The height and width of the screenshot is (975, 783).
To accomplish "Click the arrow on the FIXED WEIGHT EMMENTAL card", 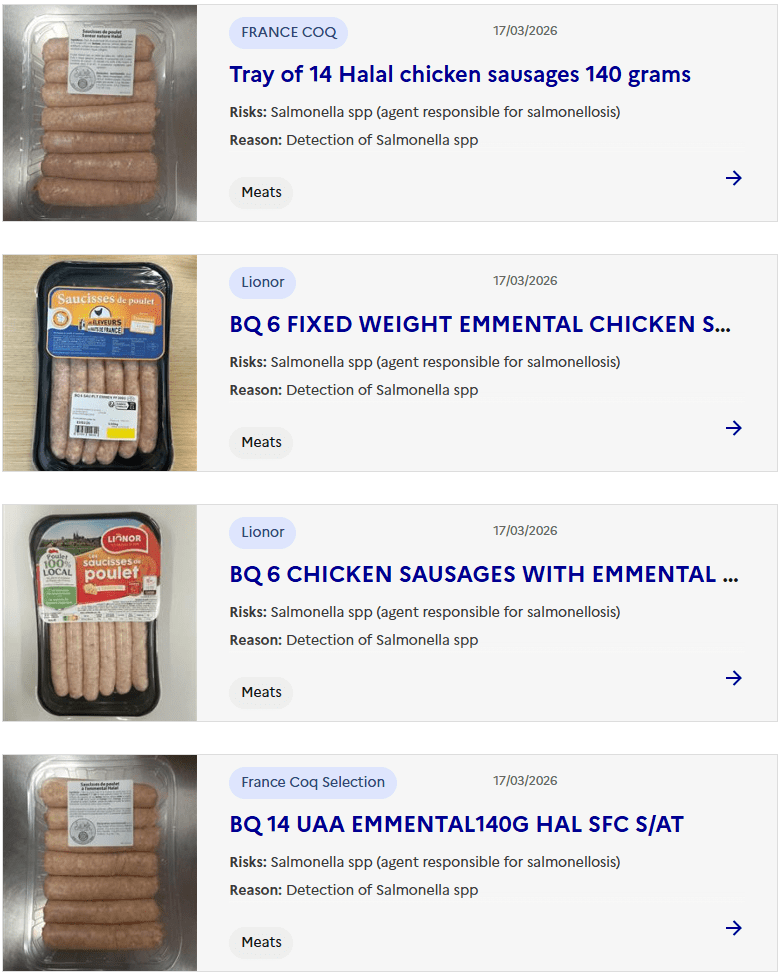I will coord(734,428).
